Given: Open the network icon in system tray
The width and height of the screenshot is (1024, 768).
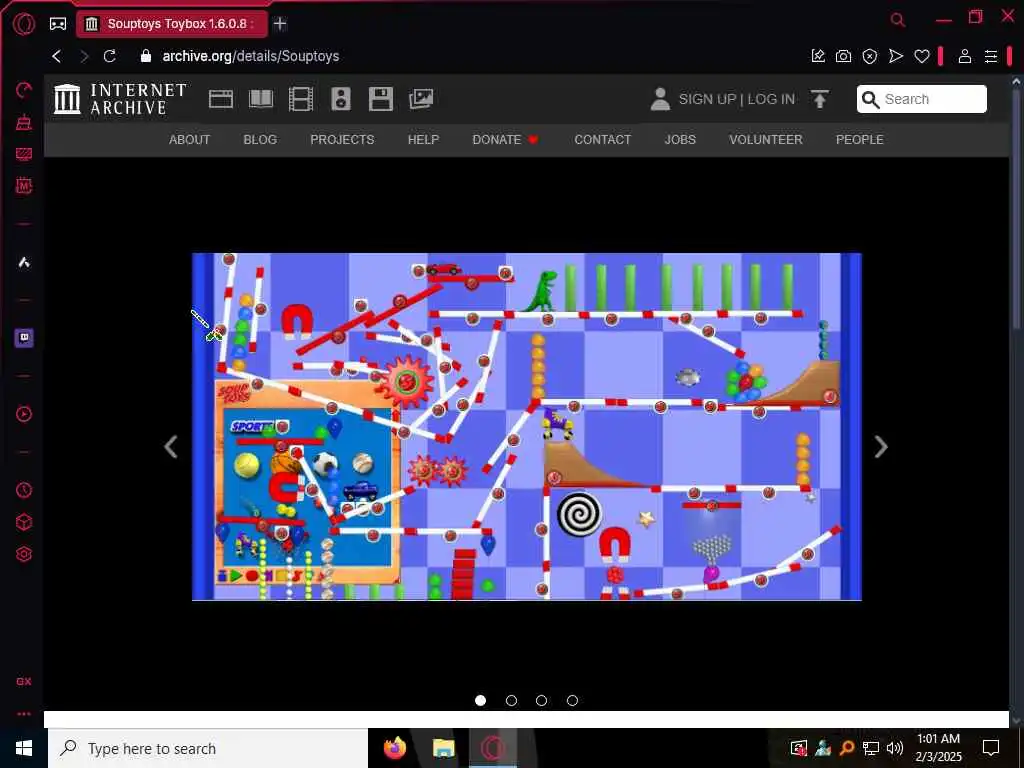Looking at the screenshot, I should coord(871,748).
